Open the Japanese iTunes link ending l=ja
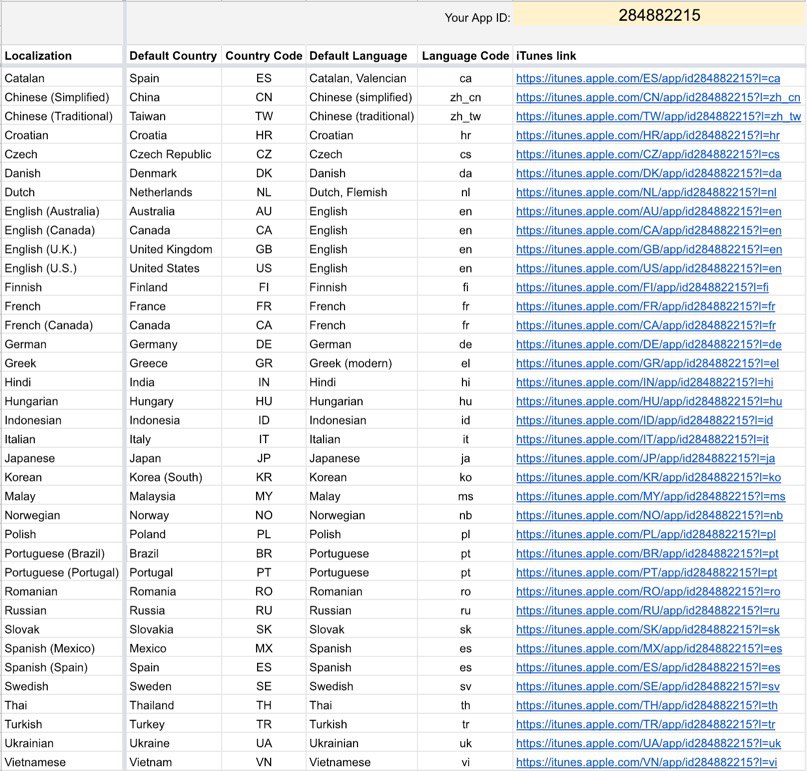The width and height of the screenshot is (807, 771). pyautogui.click(x=645, y=459)
